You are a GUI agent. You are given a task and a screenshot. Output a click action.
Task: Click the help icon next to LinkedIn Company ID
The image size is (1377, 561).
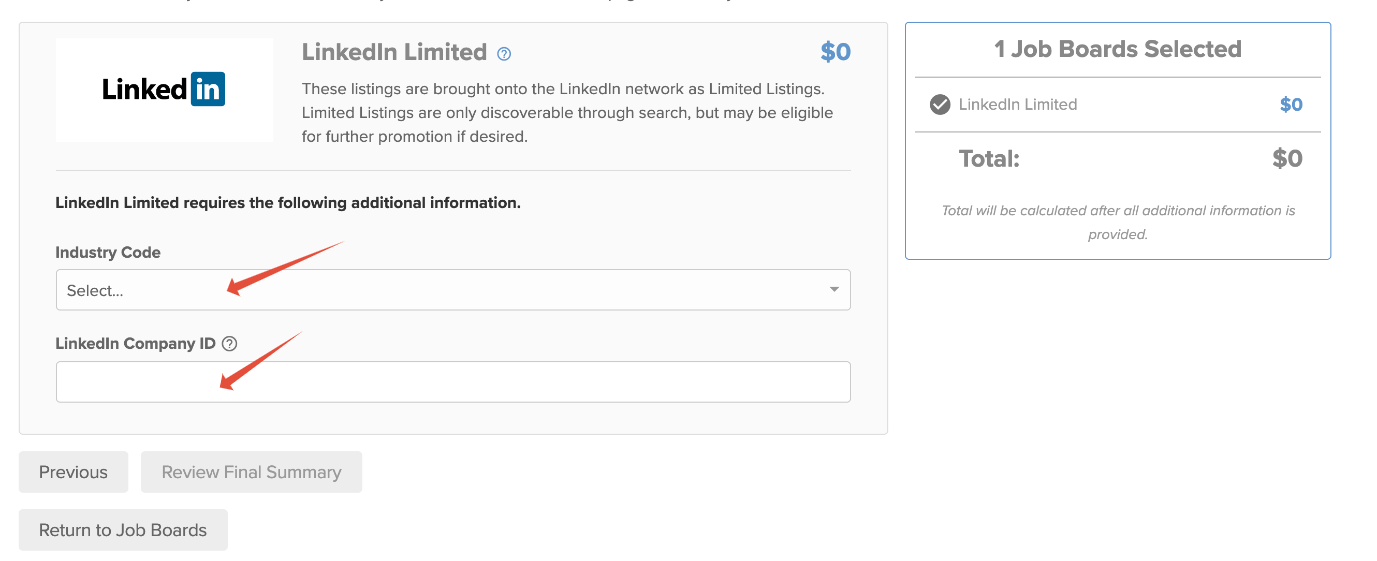click(x=230, y=344)
